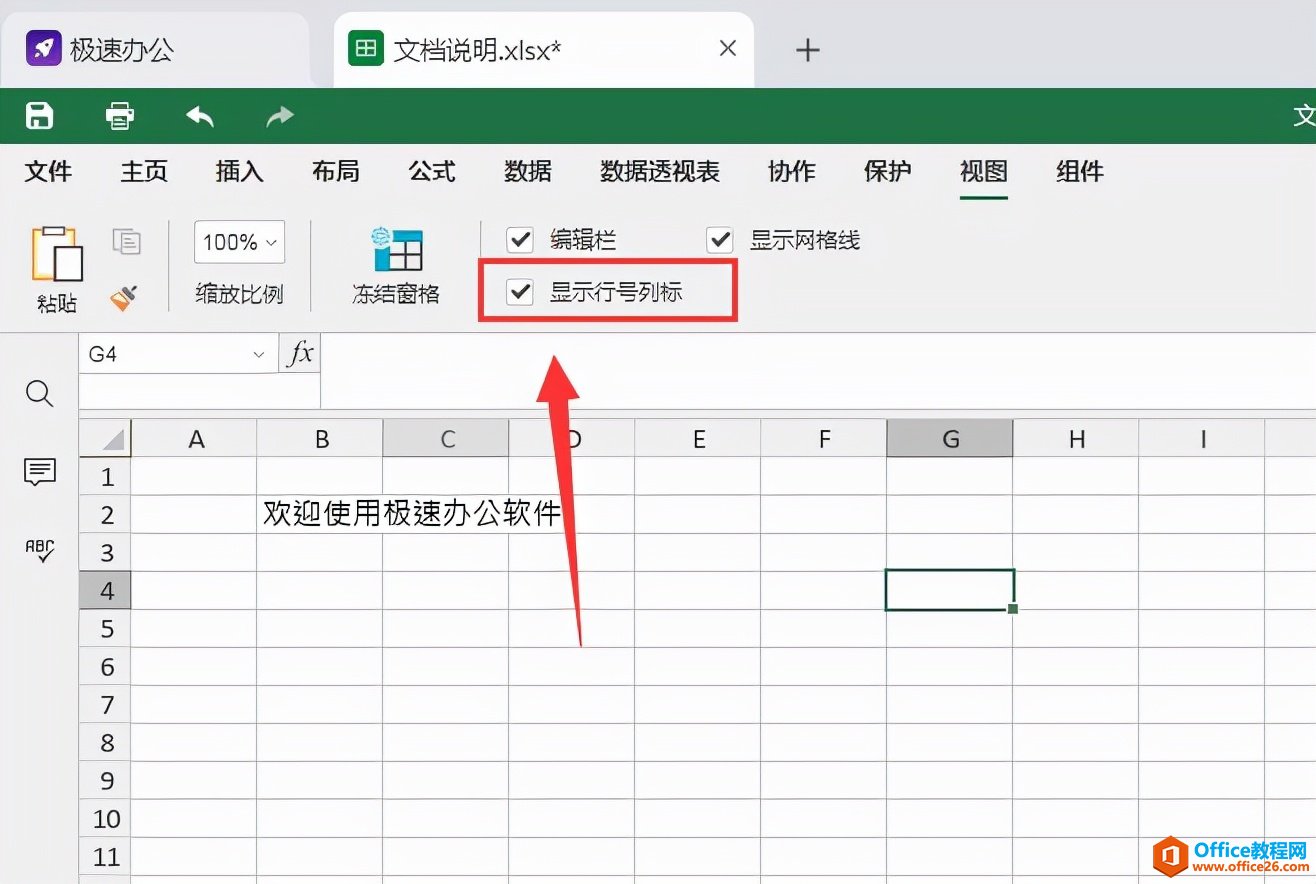Screen dimensions: 1316x884
Task: Click the Redo arrow
Action: tap(278, 115)
